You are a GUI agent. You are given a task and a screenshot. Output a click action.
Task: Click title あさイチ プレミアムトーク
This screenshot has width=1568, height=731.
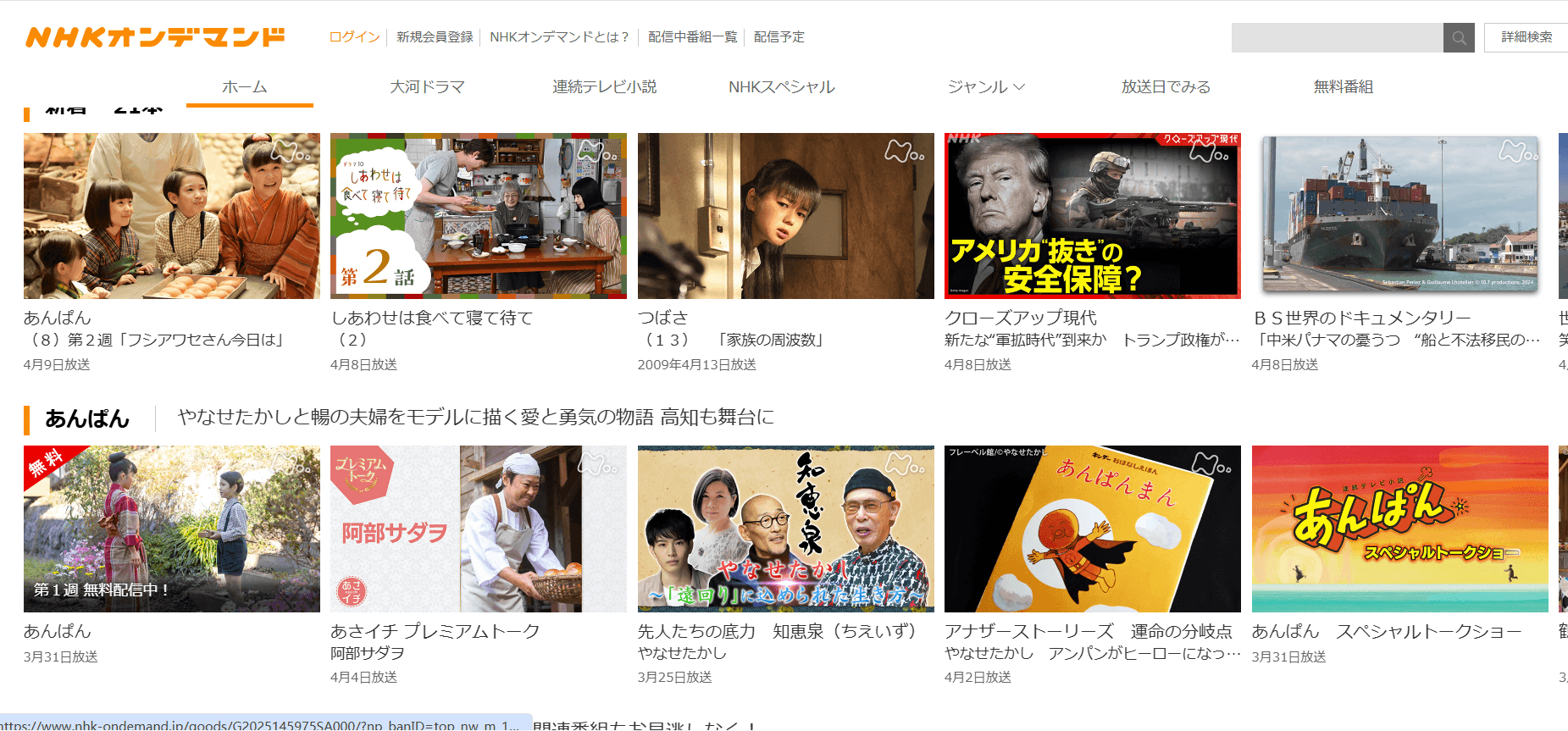point(435,631)
